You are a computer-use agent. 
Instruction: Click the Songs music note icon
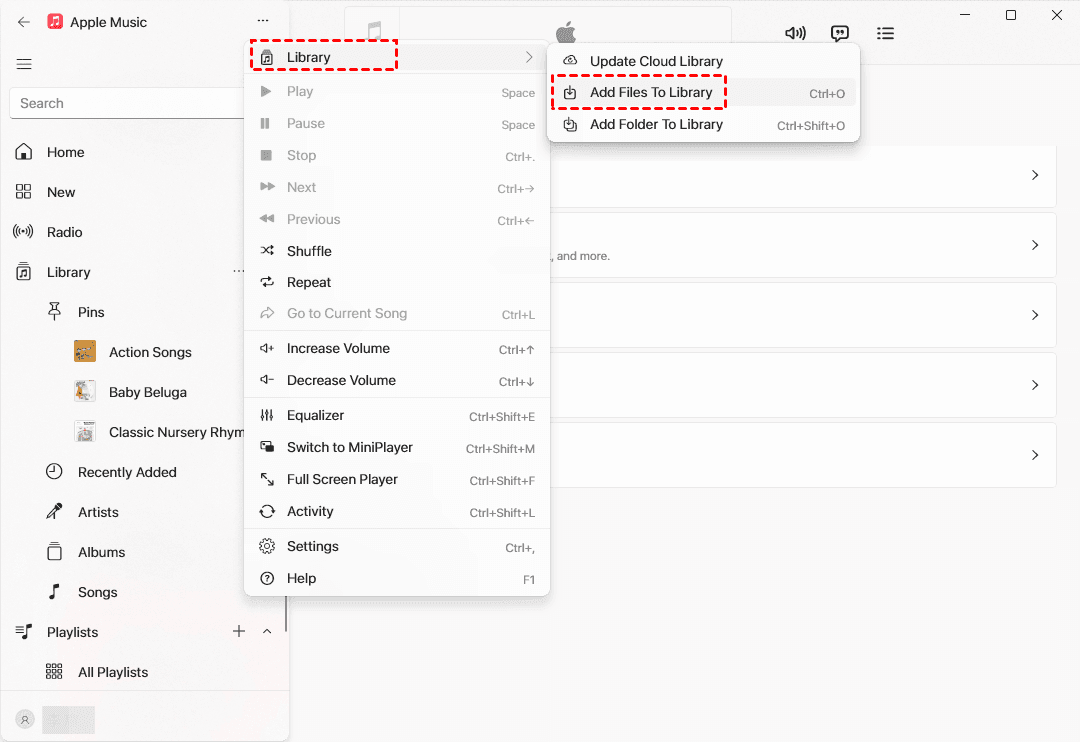(x=54, y=591)
